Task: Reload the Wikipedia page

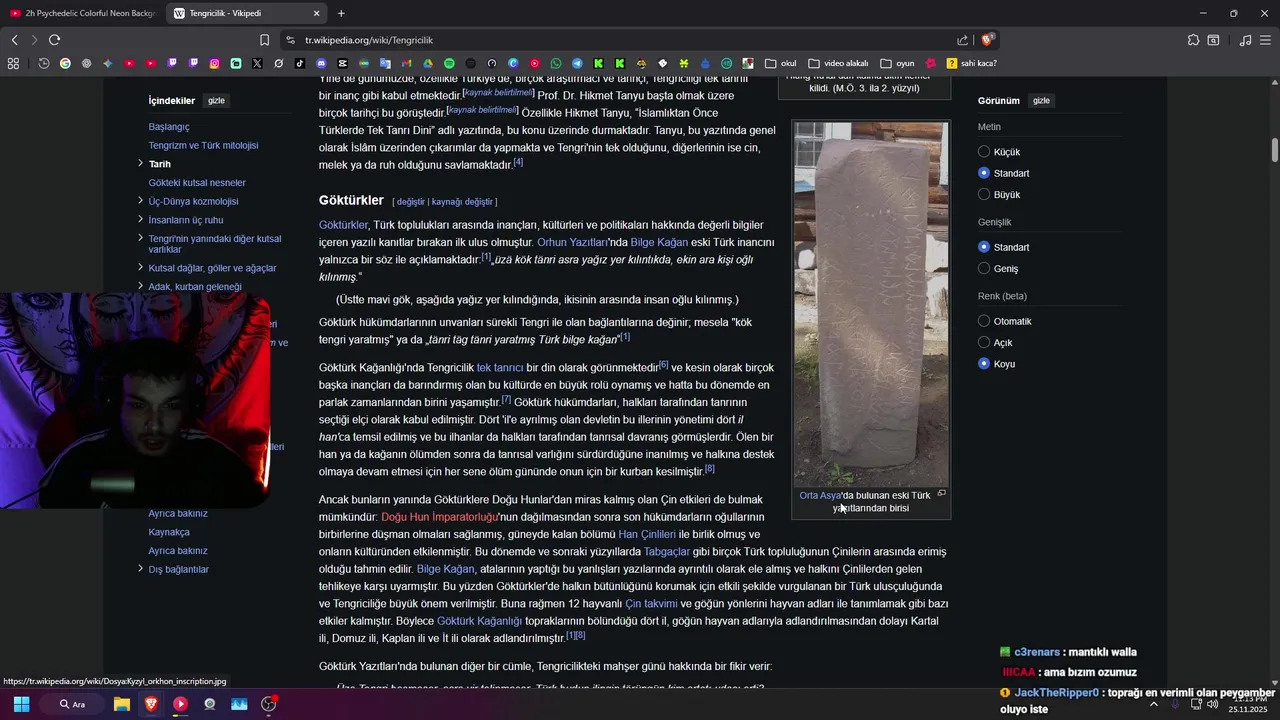Action: point(54,40)
